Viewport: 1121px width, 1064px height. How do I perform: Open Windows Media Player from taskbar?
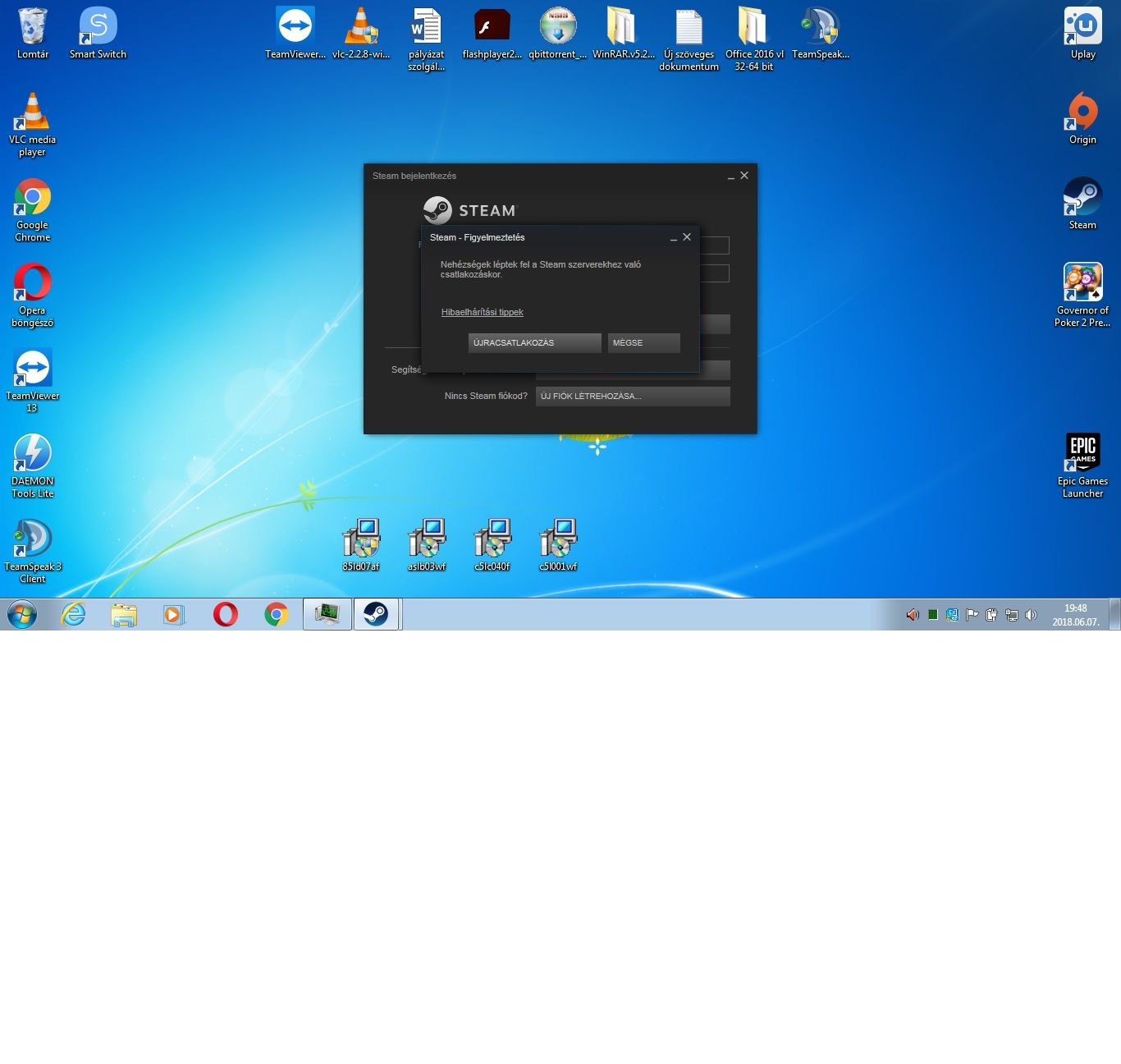(x=175, y=614)
